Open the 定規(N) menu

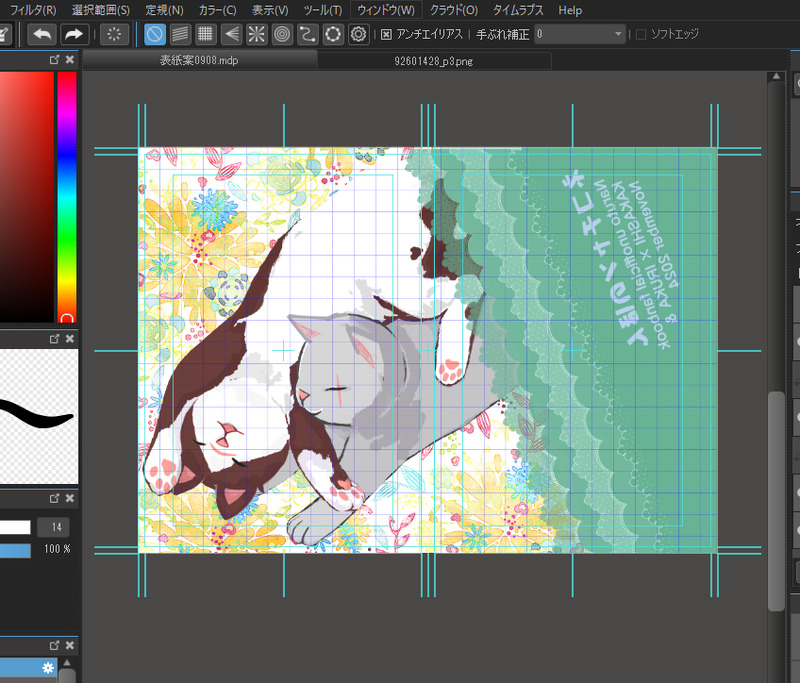tap(164, 10)
